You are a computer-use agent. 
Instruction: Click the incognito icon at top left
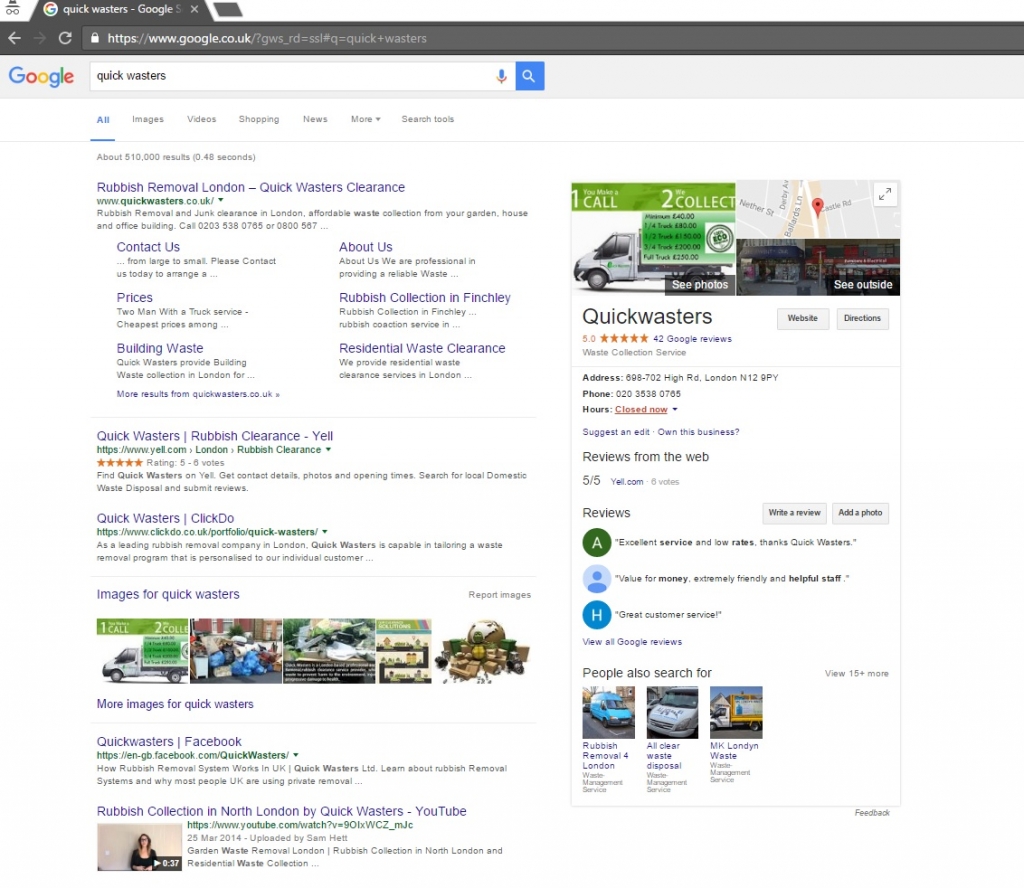pyautogui.click(x=12, y=8)
